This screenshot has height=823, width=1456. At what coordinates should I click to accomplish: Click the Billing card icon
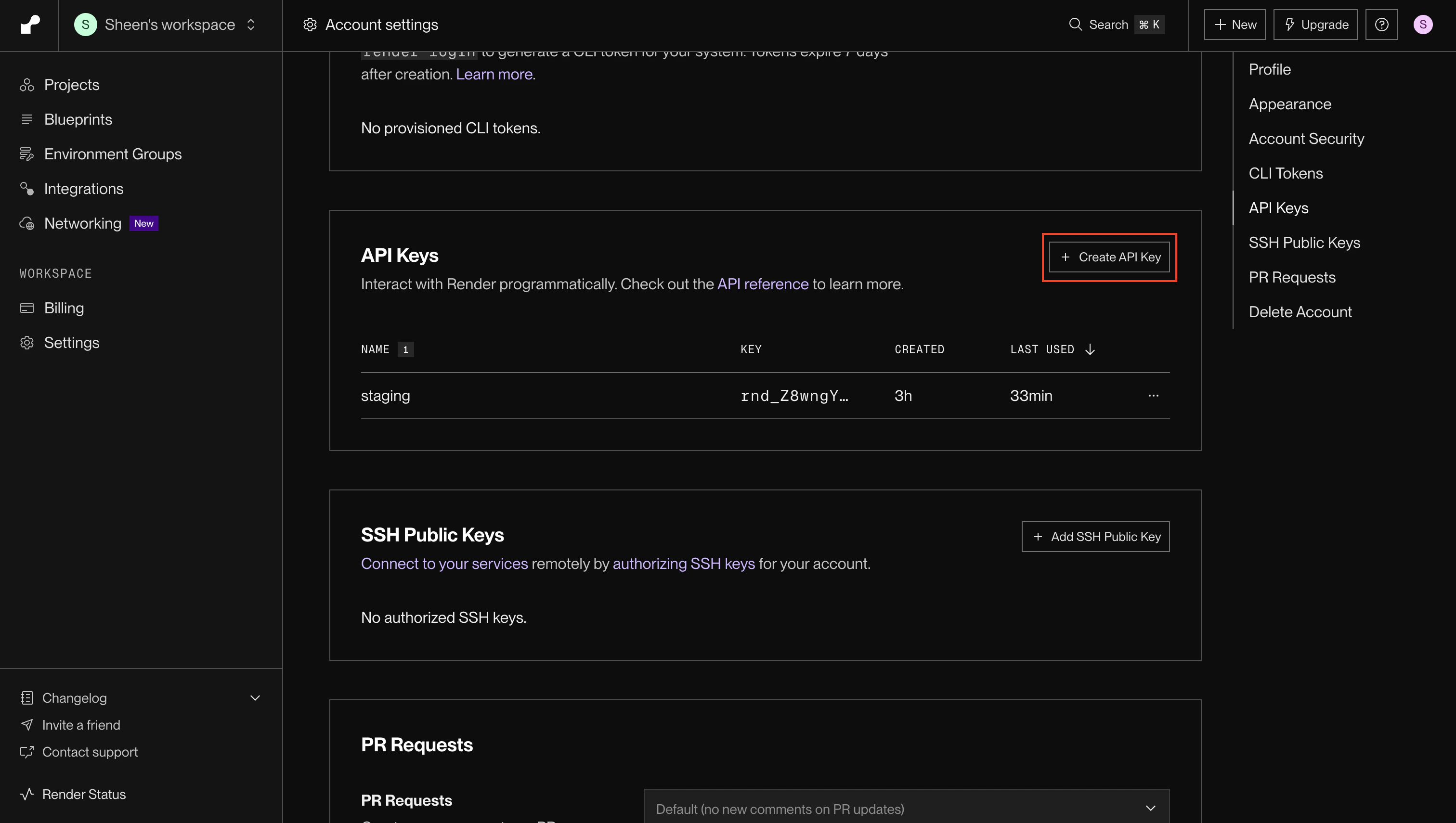click(26, 308)
